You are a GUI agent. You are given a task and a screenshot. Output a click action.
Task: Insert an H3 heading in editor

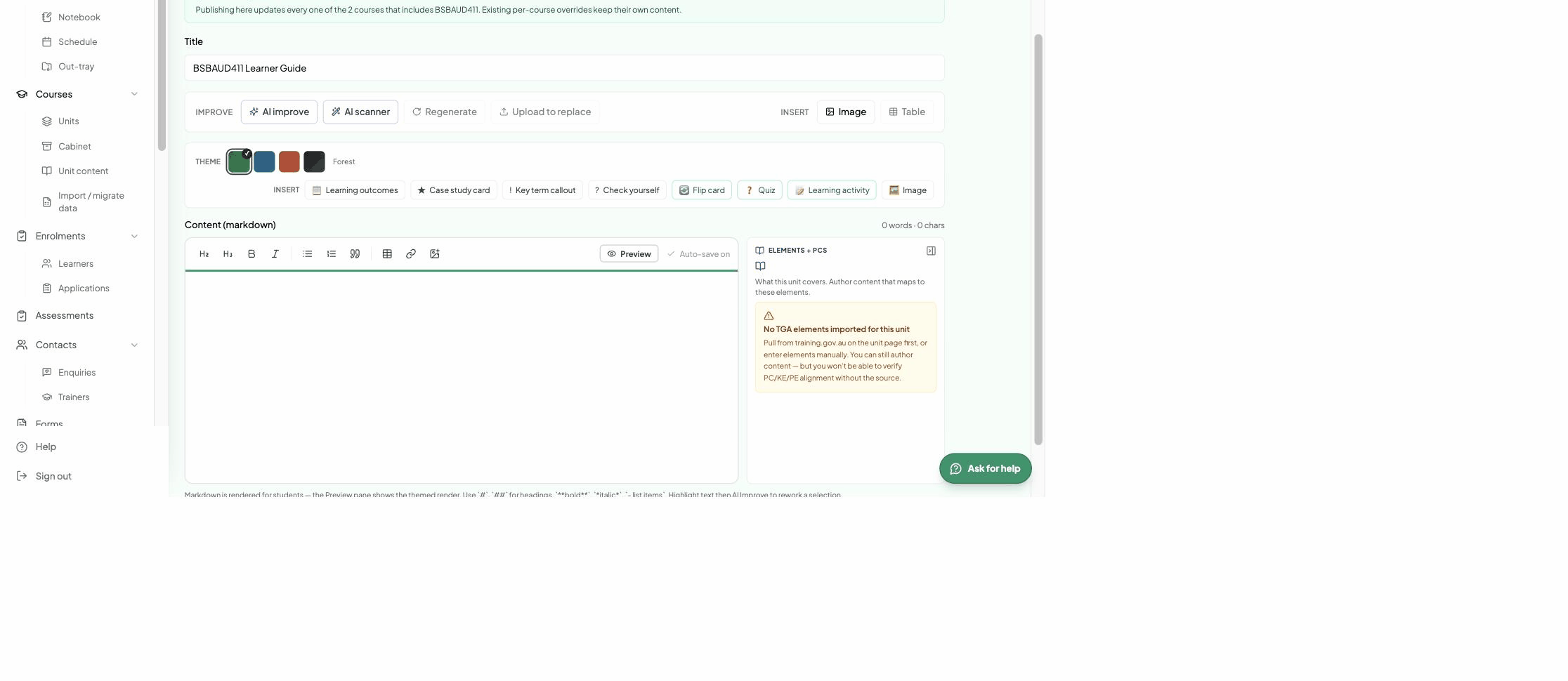pyautogui.click(x=228, y=254)
